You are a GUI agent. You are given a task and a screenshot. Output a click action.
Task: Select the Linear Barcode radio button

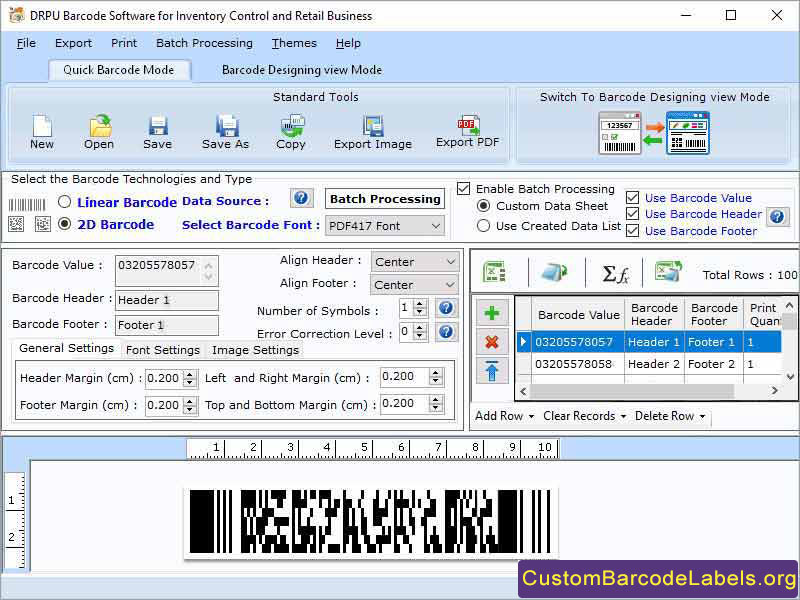click(62, 200)
